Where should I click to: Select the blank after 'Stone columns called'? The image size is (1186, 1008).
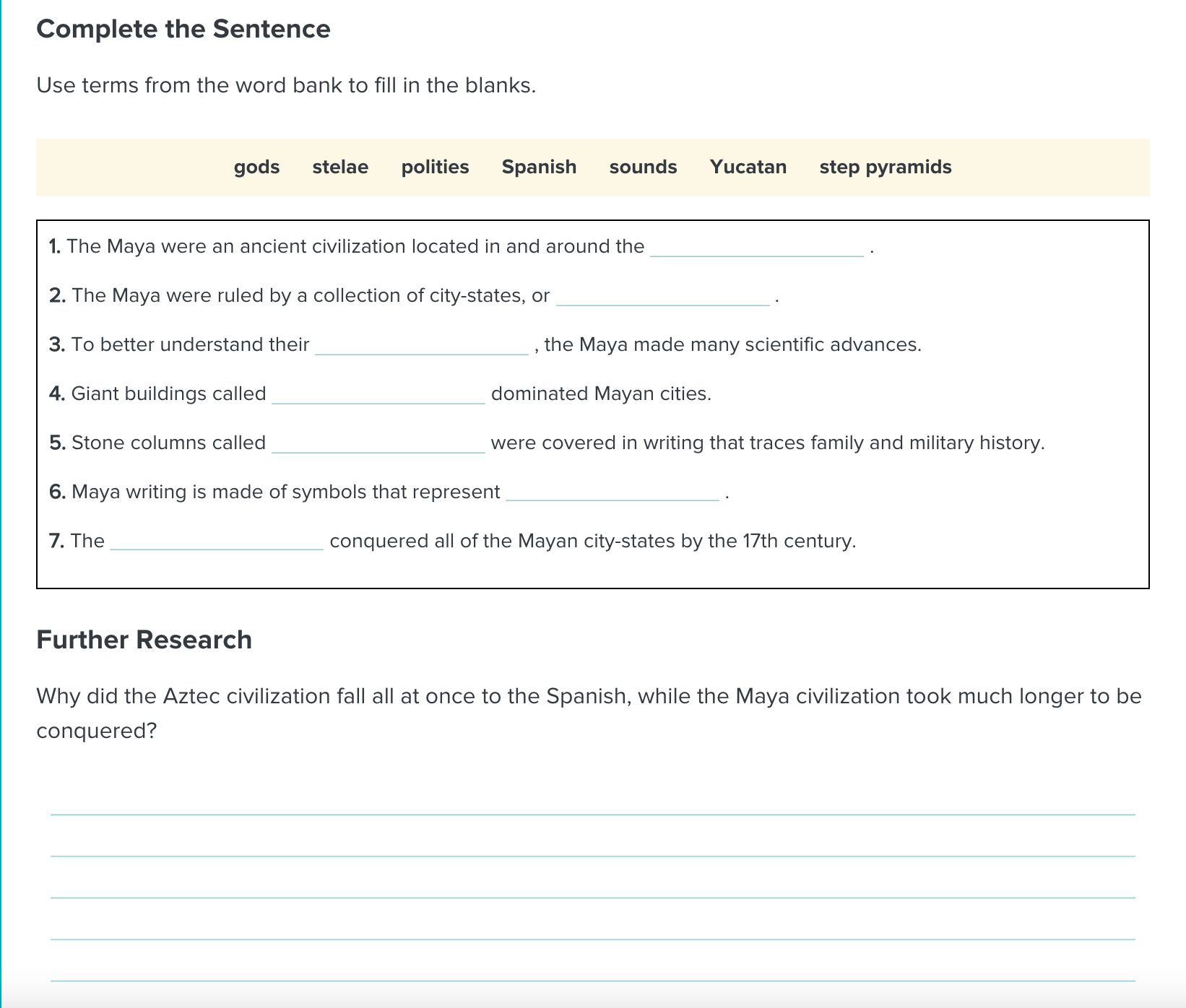click(378, 443)
